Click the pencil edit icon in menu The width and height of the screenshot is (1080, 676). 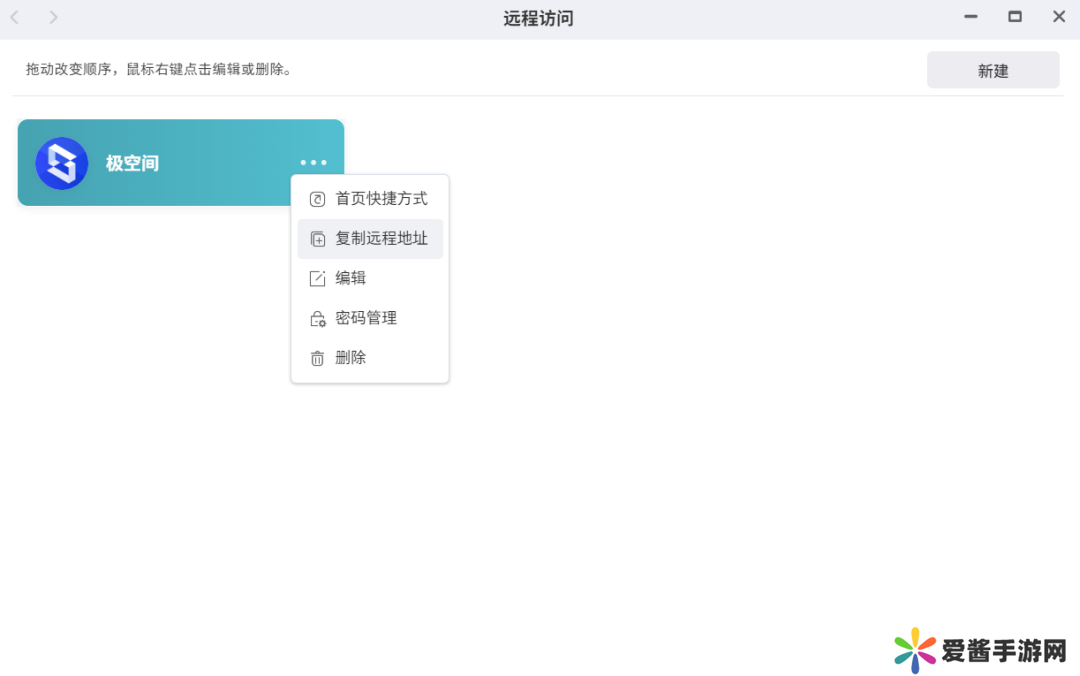(318, 279)
